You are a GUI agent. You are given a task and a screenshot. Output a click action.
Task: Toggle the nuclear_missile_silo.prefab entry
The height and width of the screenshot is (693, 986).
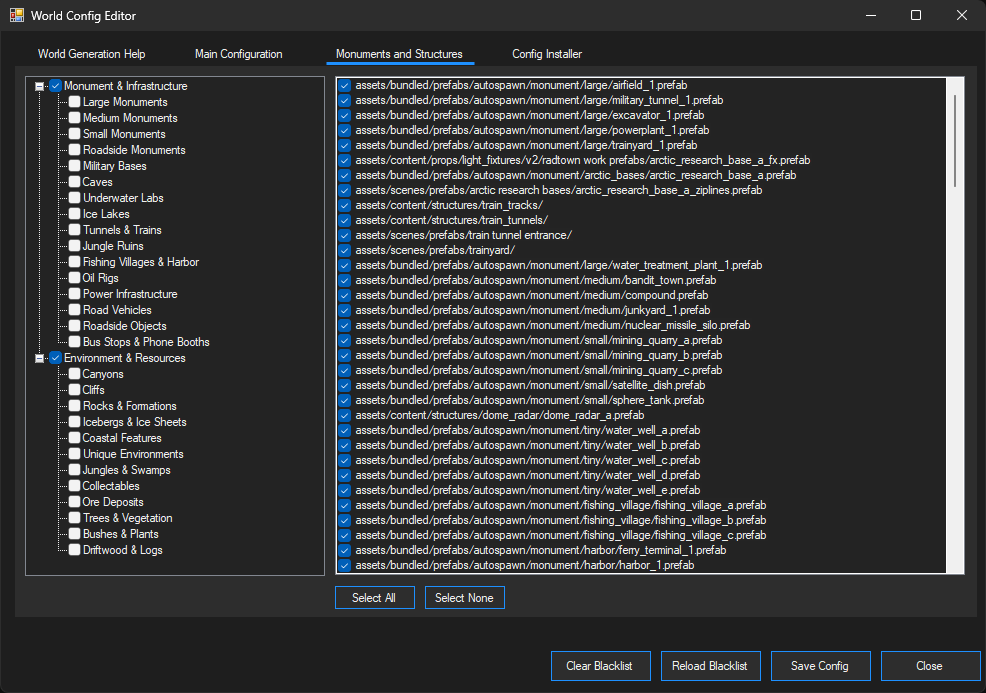[344, 325]
